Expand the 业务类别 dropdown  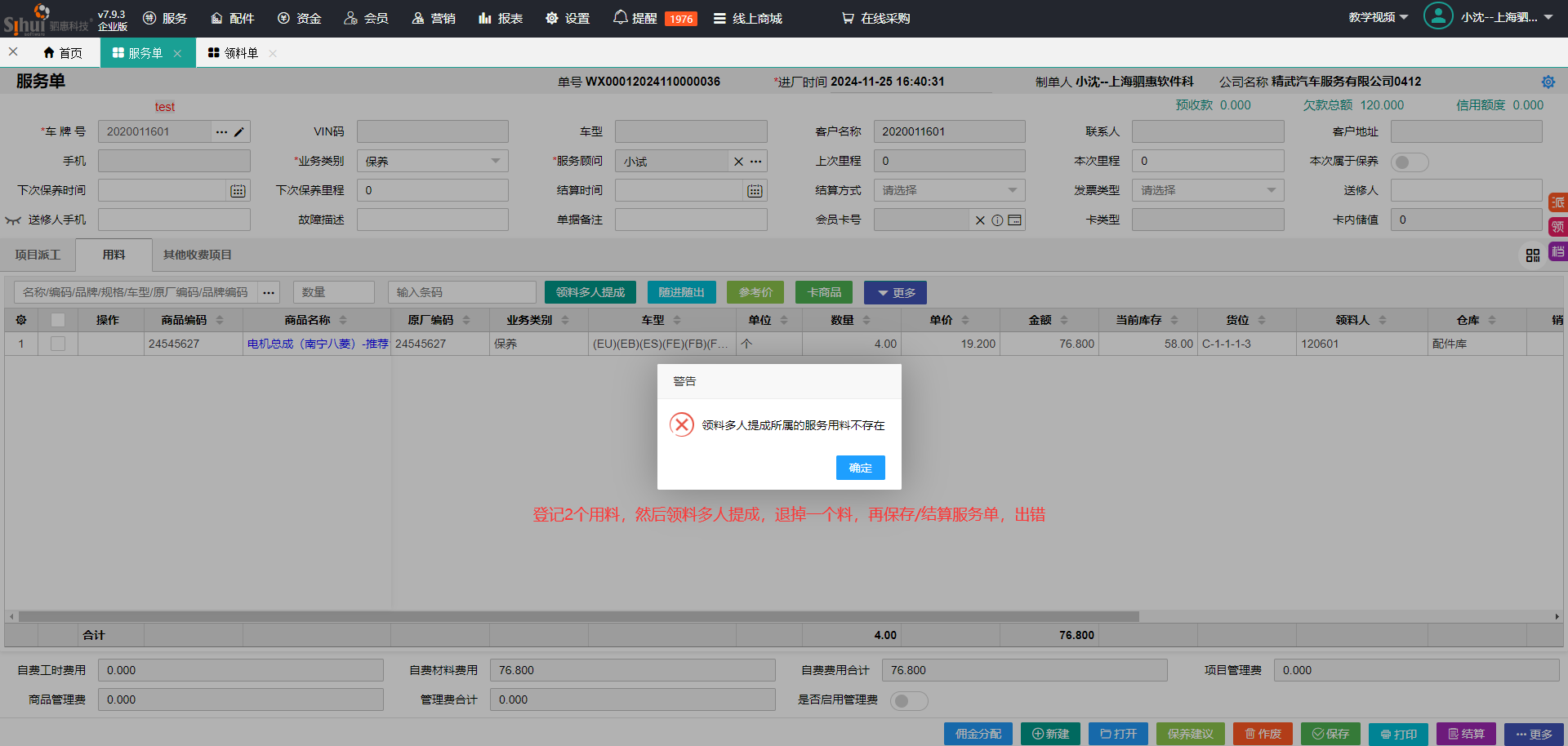pyautogui.click(x=495, y=162)
